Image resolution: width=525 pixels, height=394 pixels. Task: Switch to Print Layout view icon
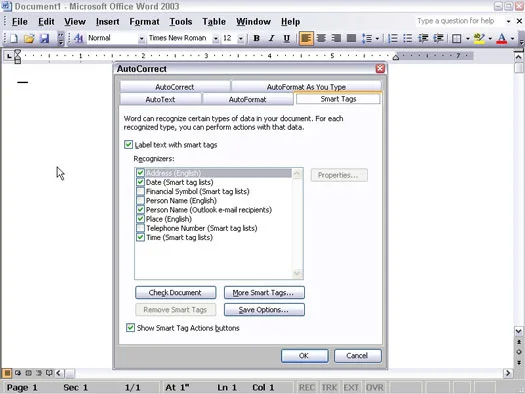point(28,373)
